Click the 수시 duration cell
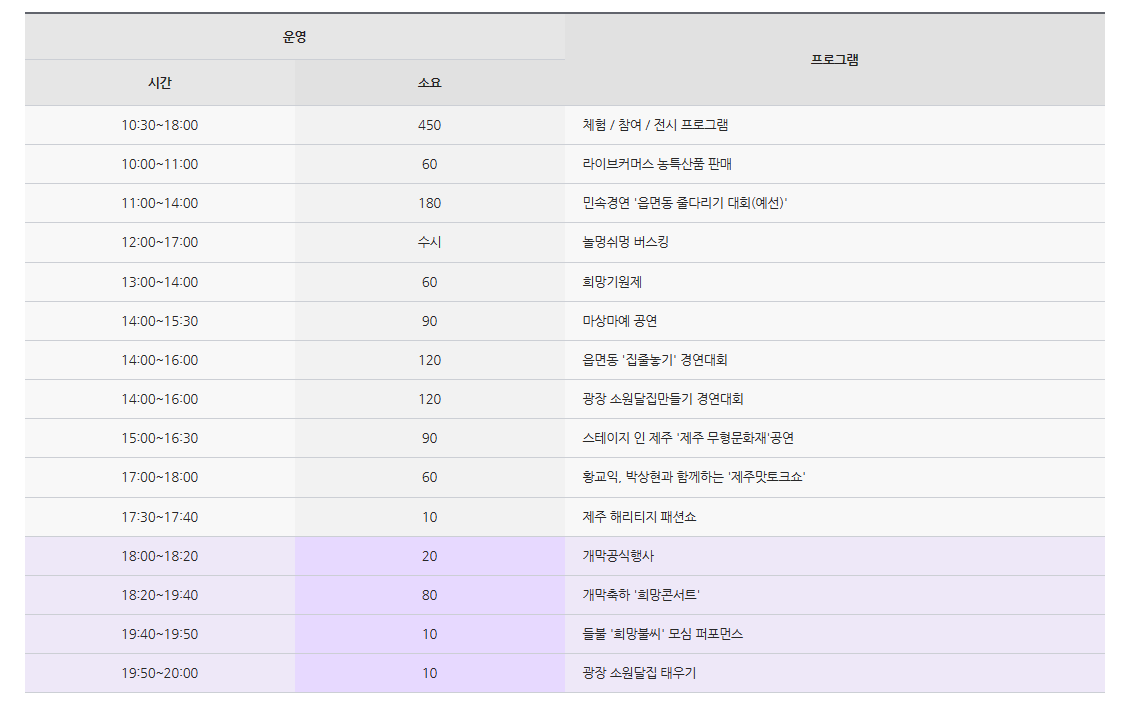Image resolution: width=1128 pixels, height=708 pixels. click(429, 242)
